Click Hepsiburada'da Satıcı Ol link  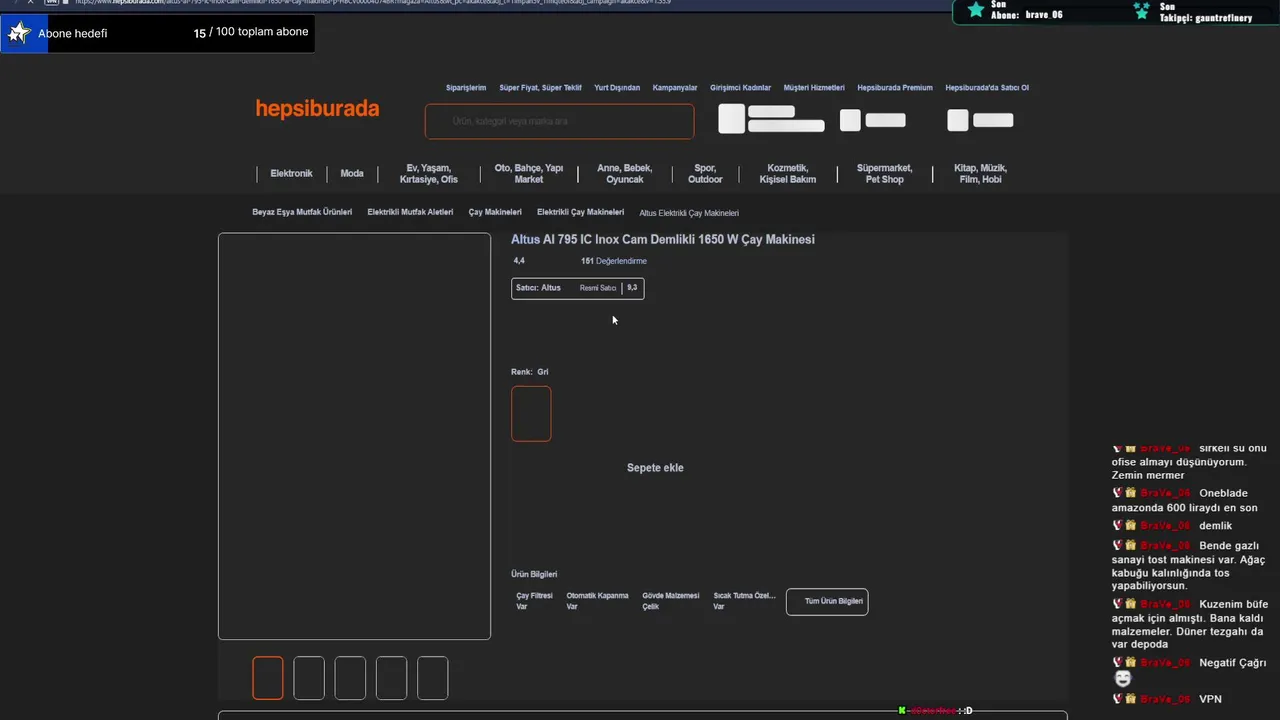coord(987,88)
